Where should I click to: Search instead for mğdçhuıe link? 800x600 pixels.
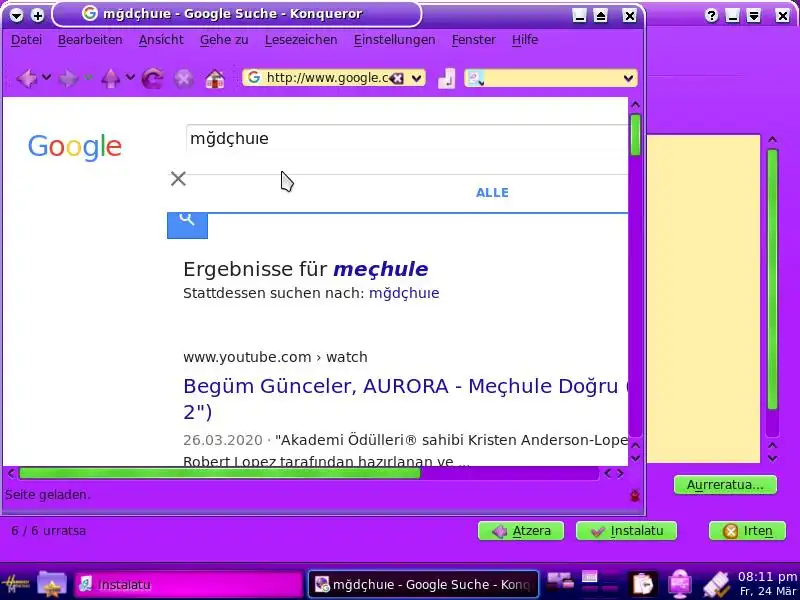(404, 293)
